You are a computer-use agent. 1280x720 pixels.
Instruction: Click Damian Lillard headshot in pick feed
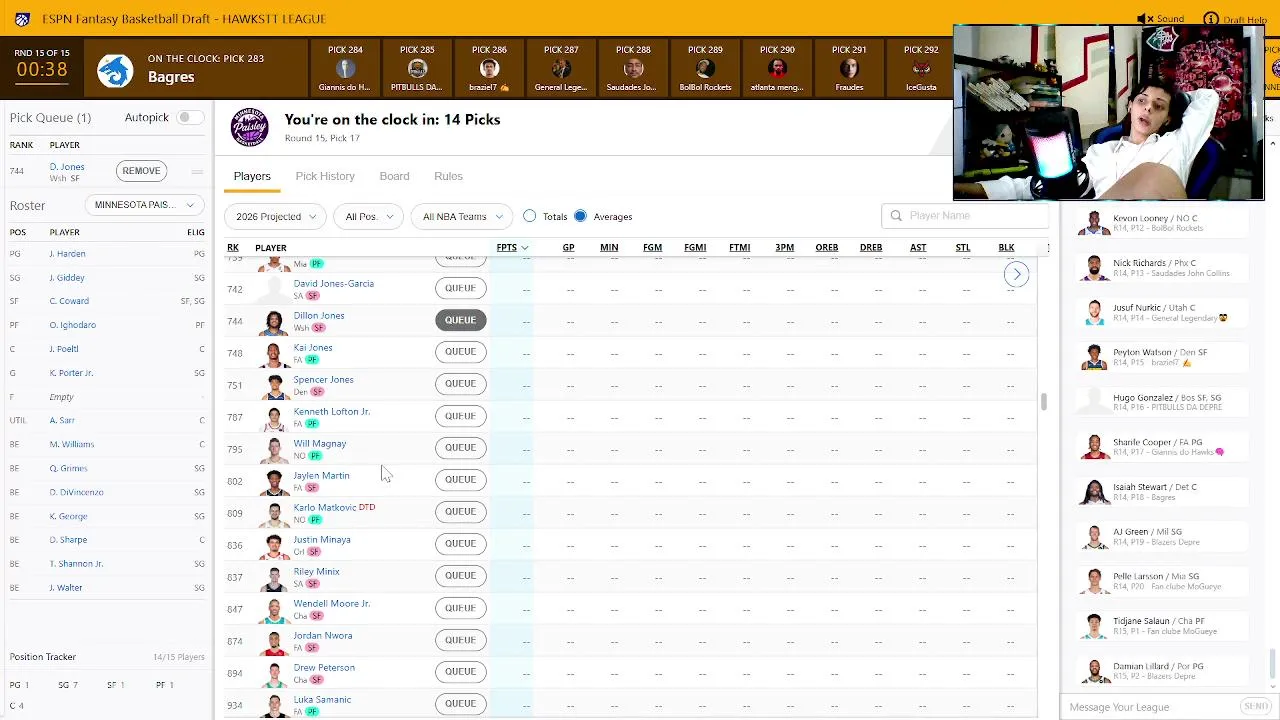[x=1094, y=671]
